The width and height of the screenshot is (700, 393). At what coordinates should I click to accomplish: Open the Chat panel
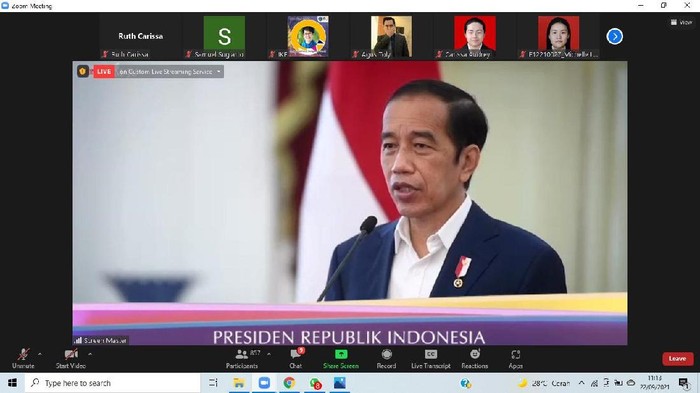point(296,359)
